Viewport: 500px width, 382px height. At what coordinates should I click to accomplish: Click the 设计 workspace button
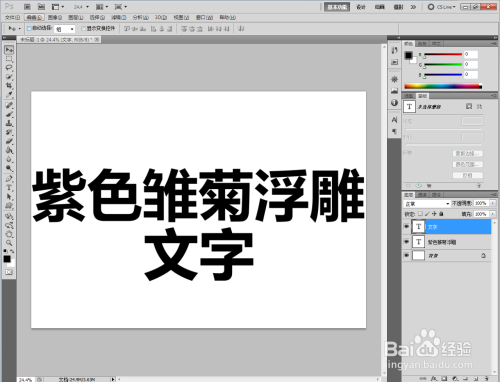click(361, 7)
